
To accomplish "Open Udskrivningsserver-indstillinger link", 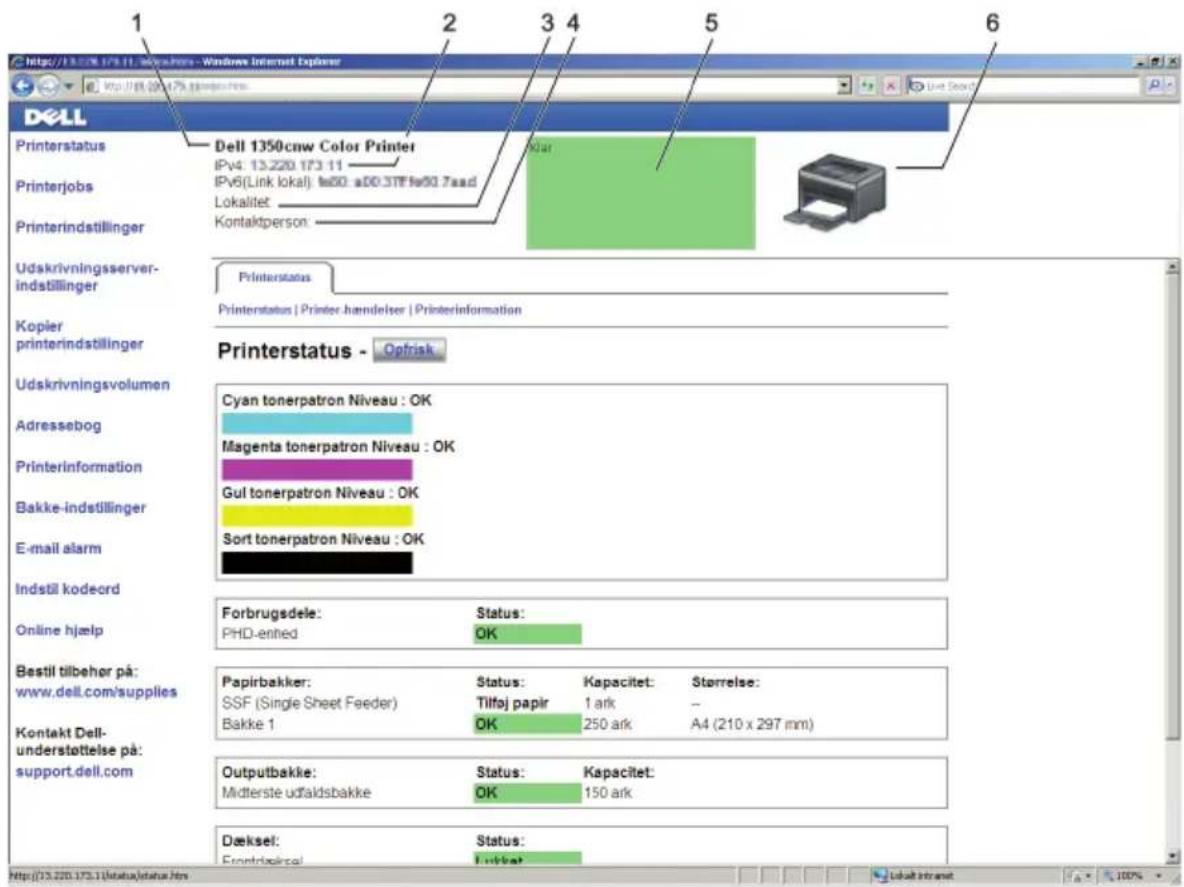I will coord(87,277).
